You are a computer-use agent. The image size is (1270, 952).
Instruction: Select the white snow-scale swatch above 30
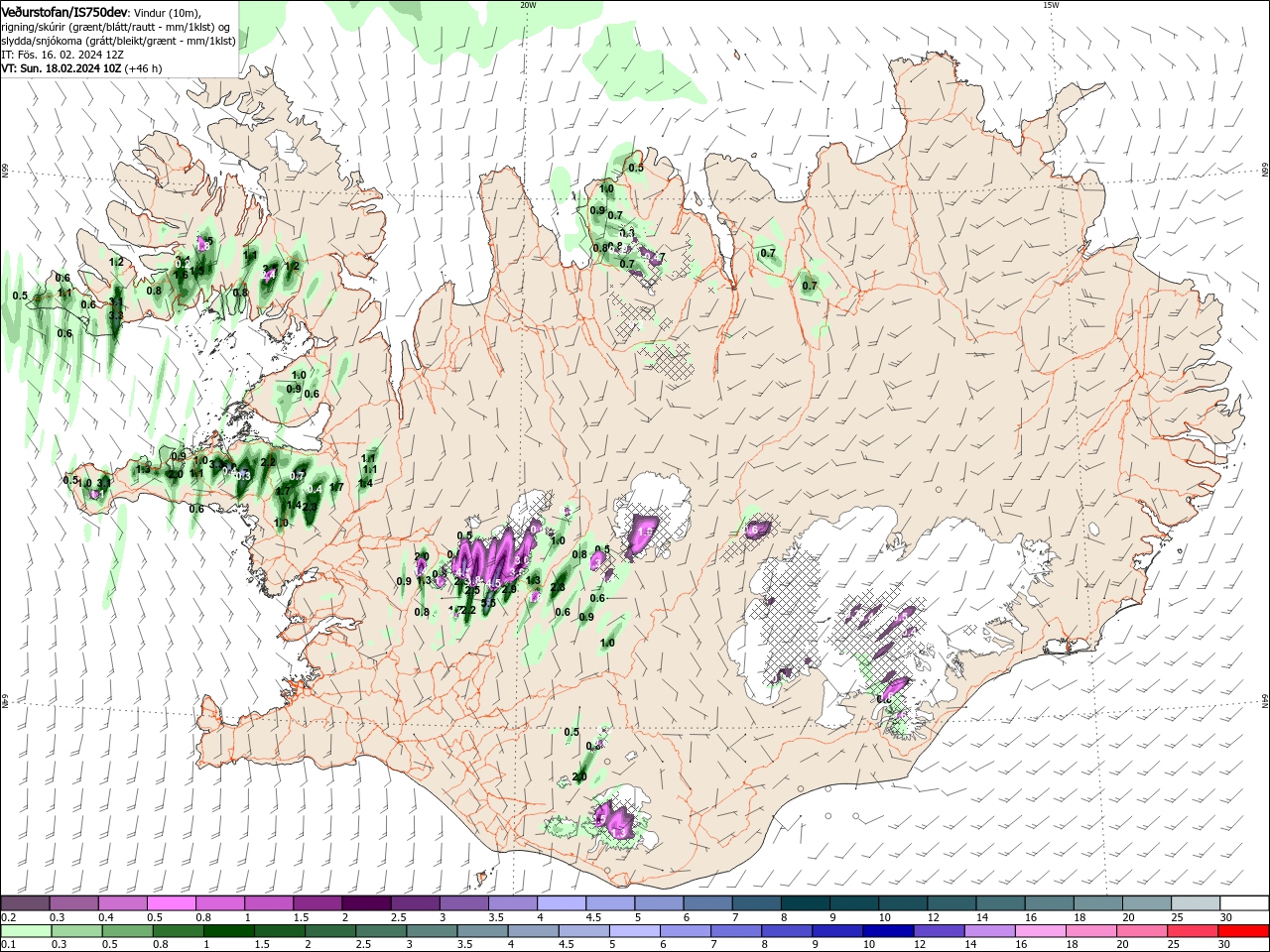(x=1244, y=903)
